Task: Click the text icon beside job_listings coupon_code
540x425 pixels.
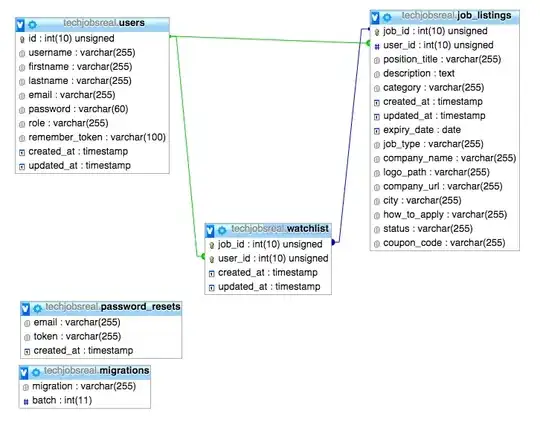Action: [x=377, y=244]
